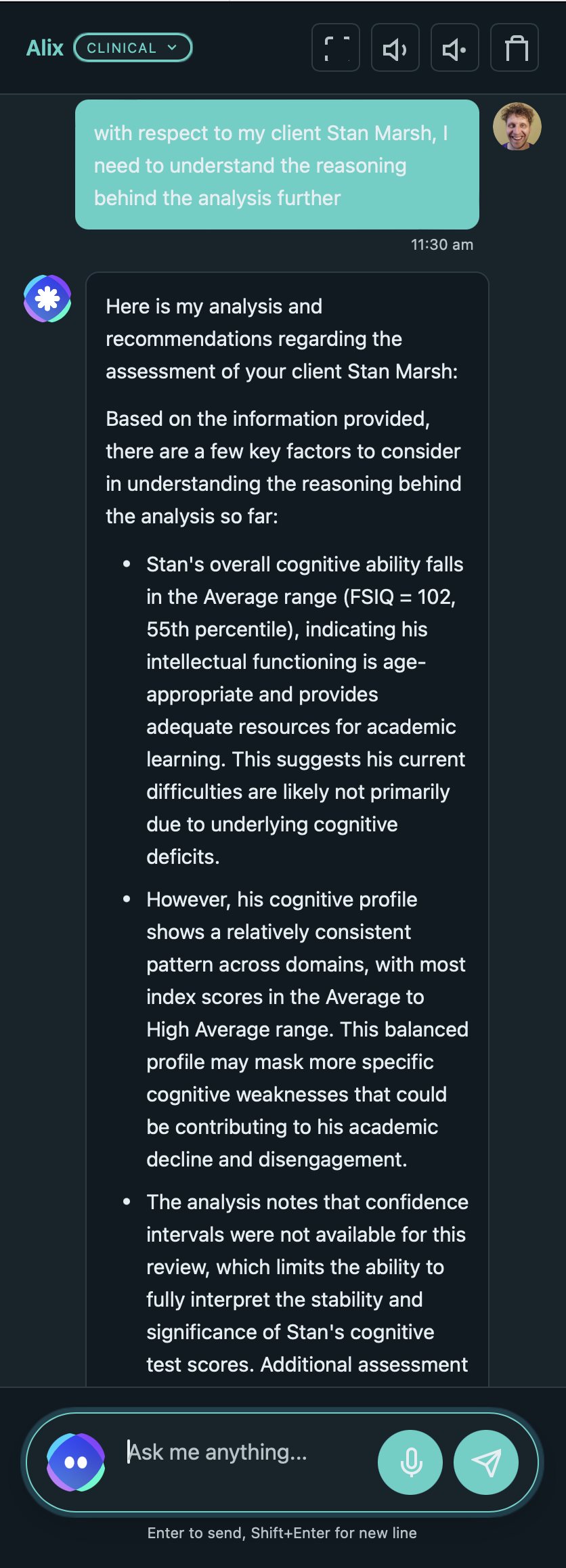Click the microphone voice input button
The height and width of the screenshot is (1568, 566).
point(410,1462)
